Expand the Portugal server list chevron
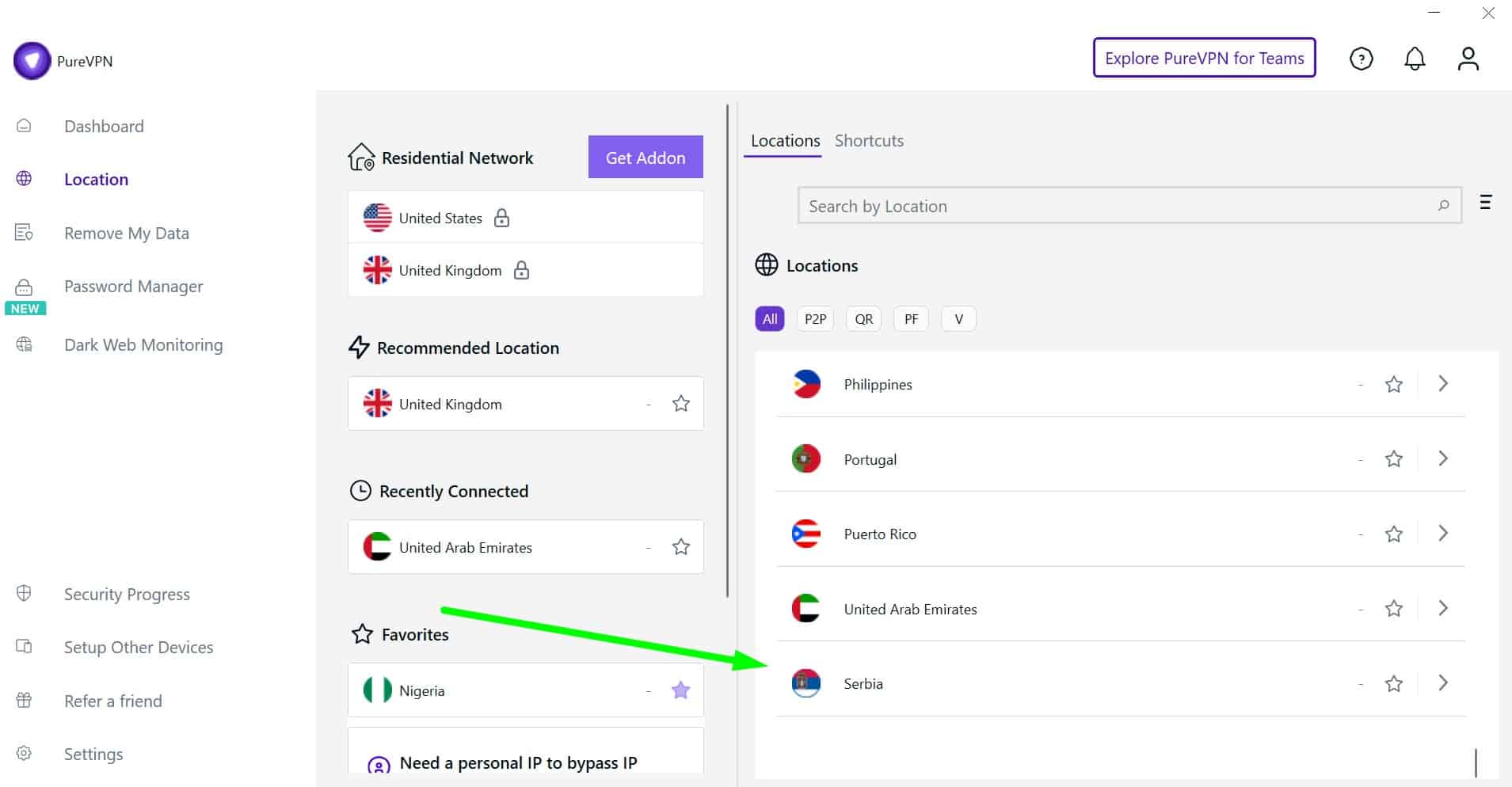Image resolution: width=1512 pixels, height=787 pixels. tap(1443, 458)
